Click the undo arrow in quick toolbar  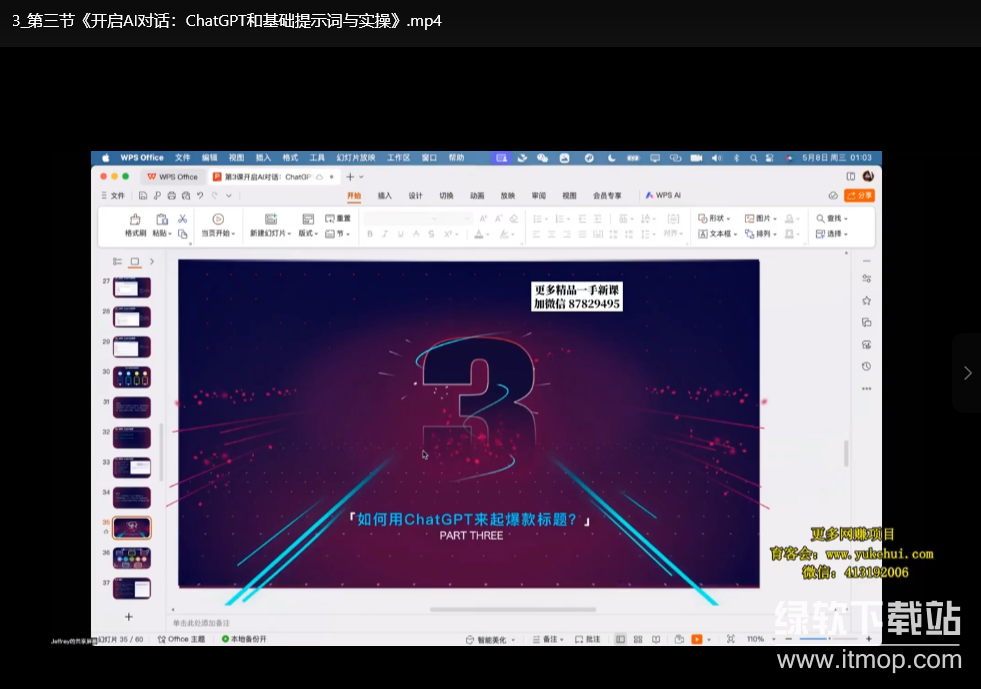pos(200,196)
